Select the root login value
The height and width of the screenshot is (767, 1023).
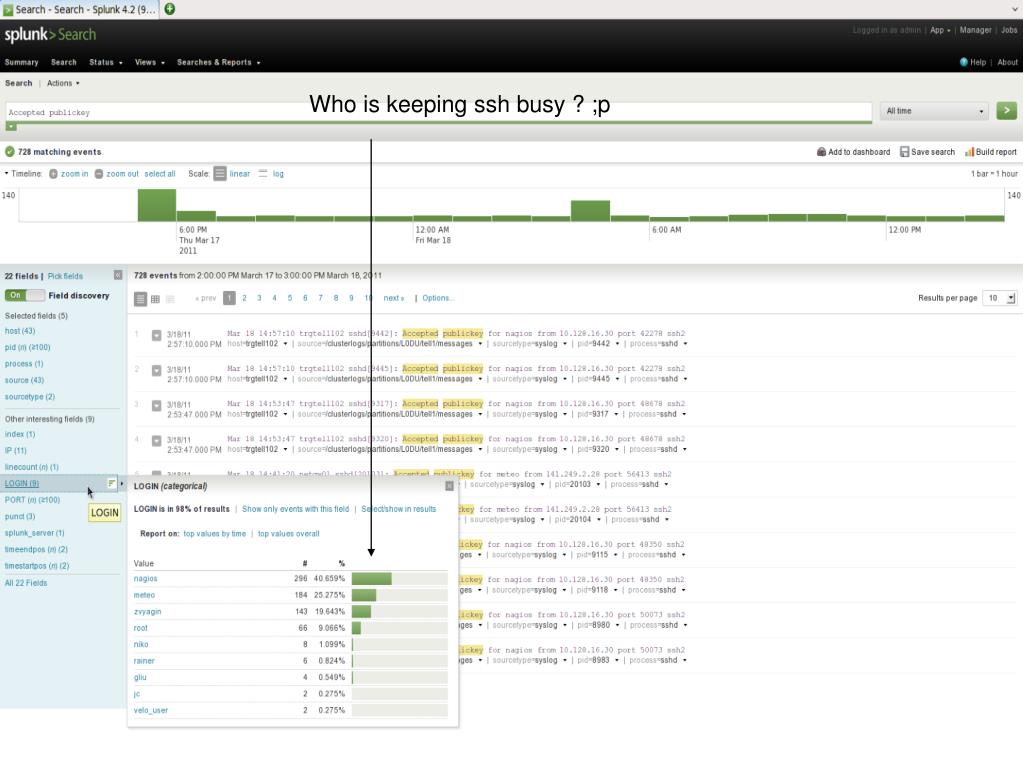140,628
